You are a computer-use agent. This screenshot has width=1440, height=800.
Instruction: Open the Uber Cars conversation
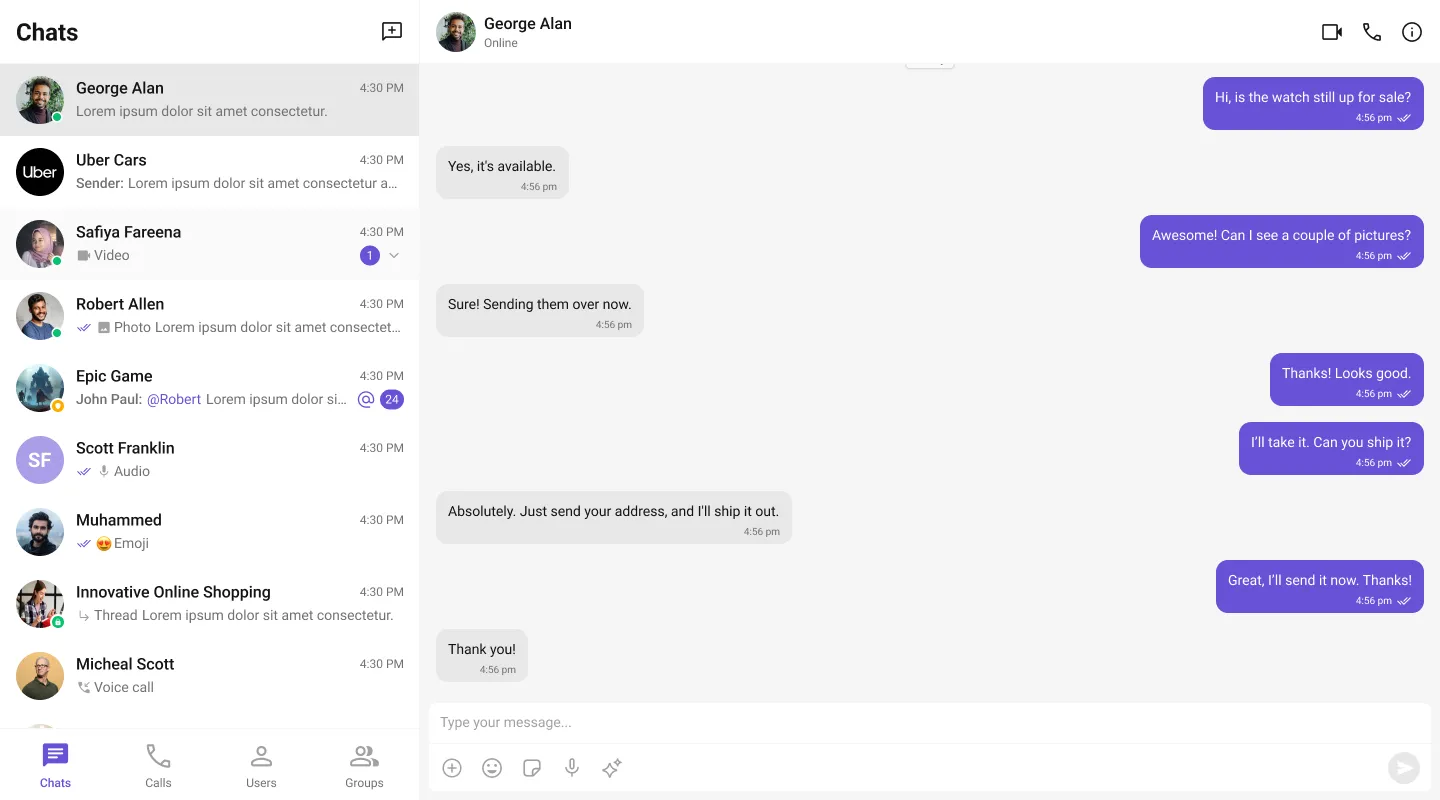point(210,171)
